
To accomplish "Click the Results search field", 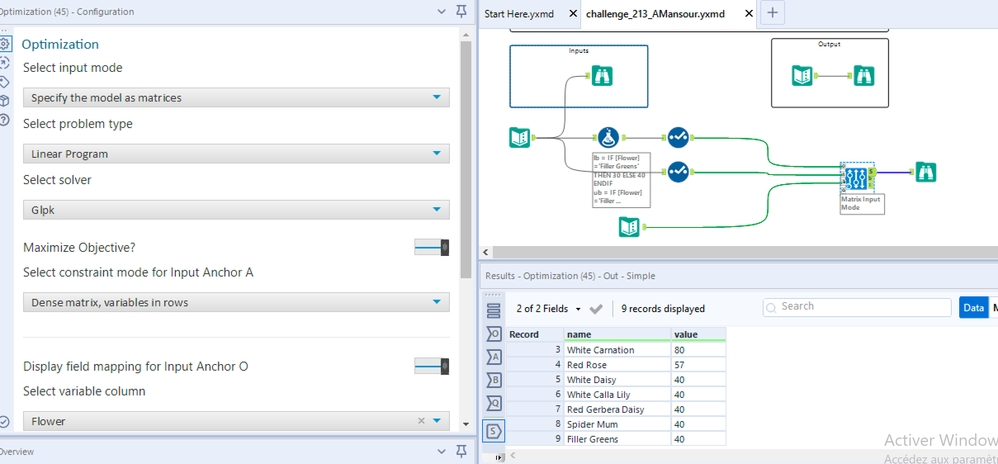I will (857, 307).
